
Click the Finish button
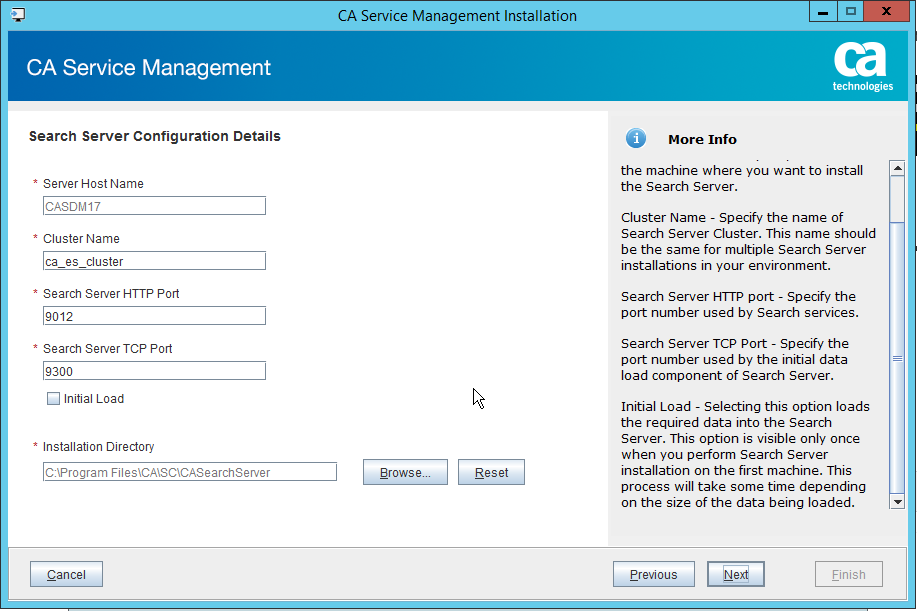click(x=848, y=575)
